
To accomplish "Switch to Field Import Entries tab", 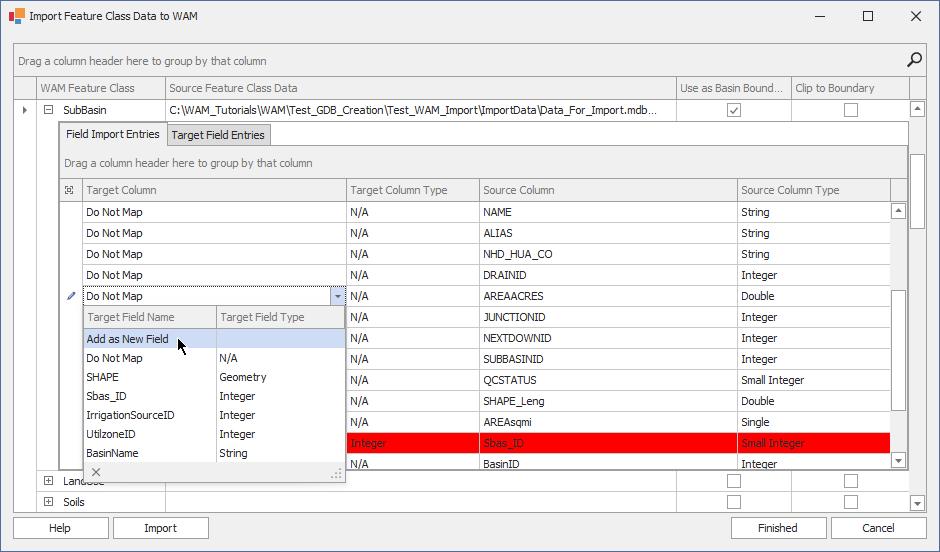I will coord(113,134).
